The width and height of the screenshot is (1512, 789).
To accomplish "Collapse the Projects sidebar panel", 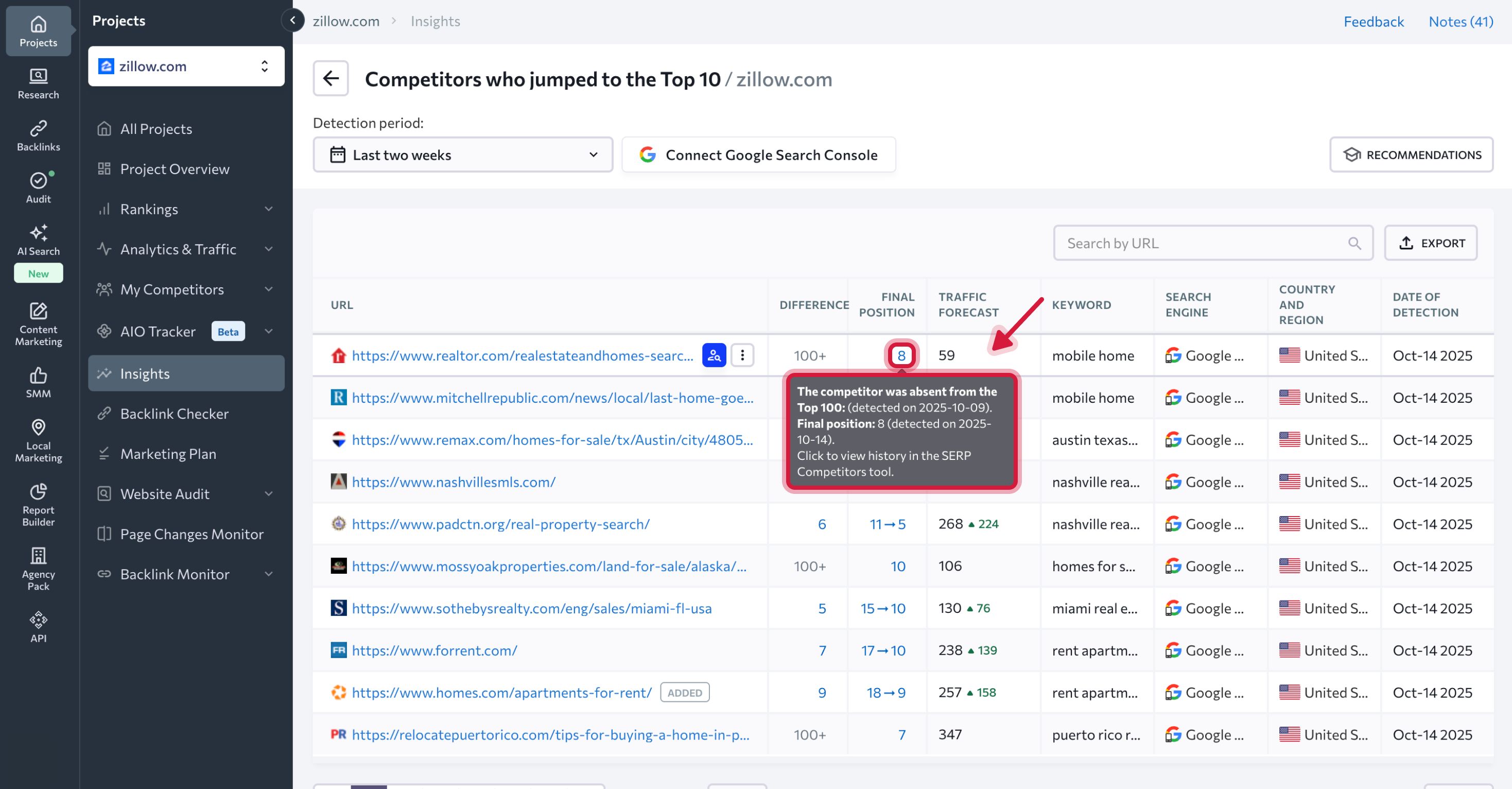I will [292, 20].
